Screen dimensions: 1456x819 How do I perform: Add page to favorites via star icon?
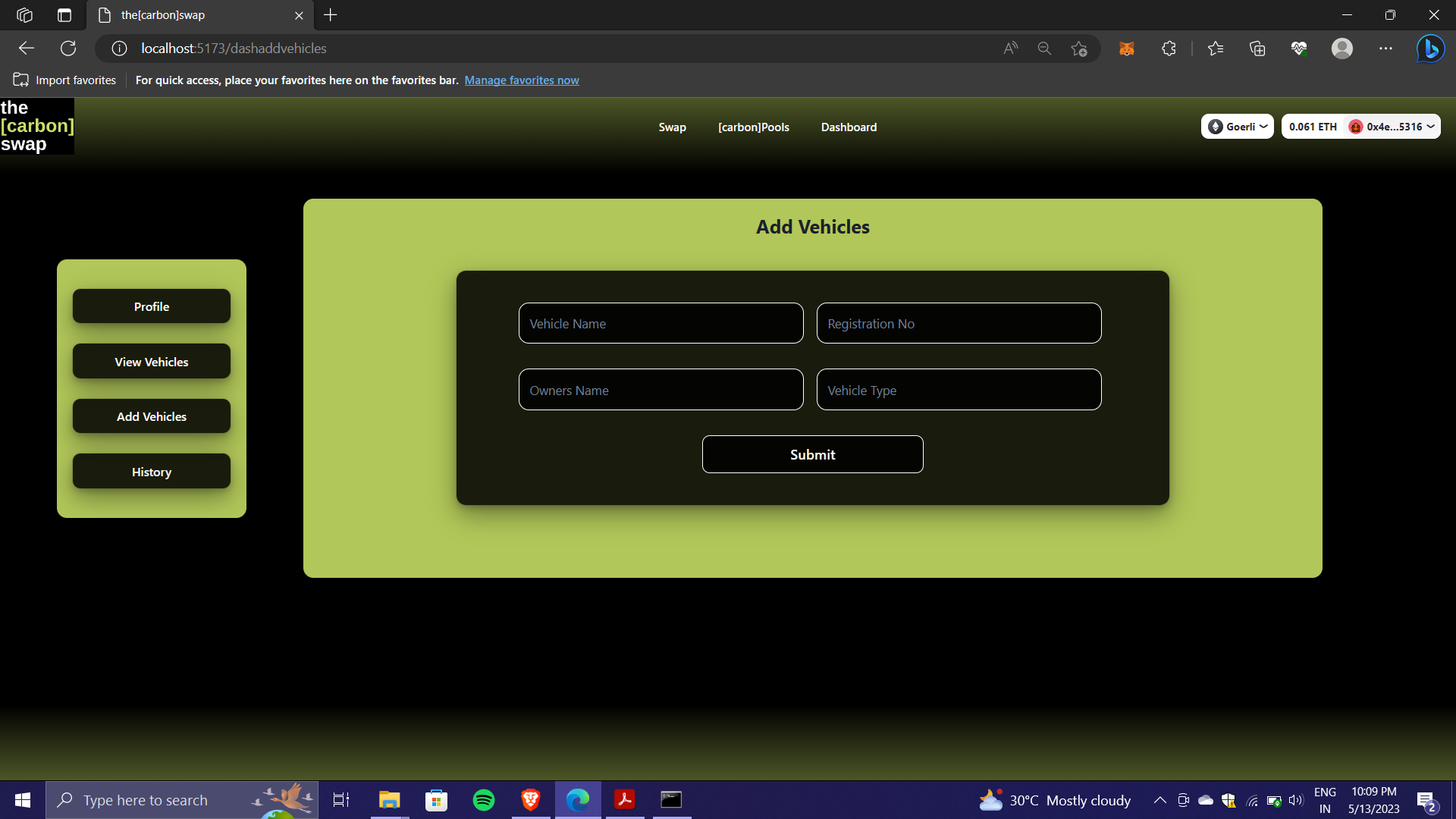click(1079, 48)
